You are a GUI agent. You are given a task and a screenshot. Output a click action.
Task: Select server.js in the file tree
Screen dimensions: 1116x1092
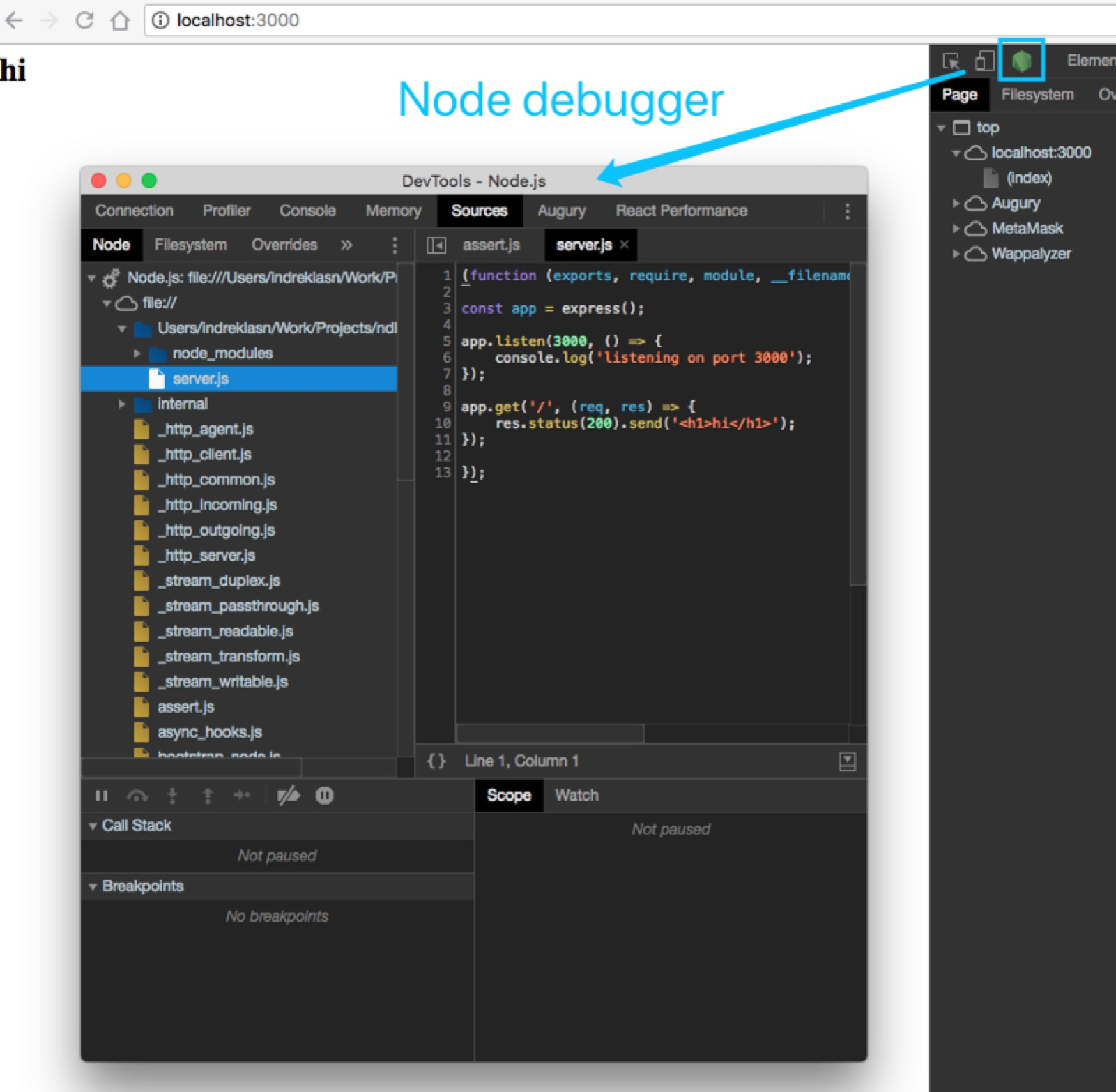239,379
